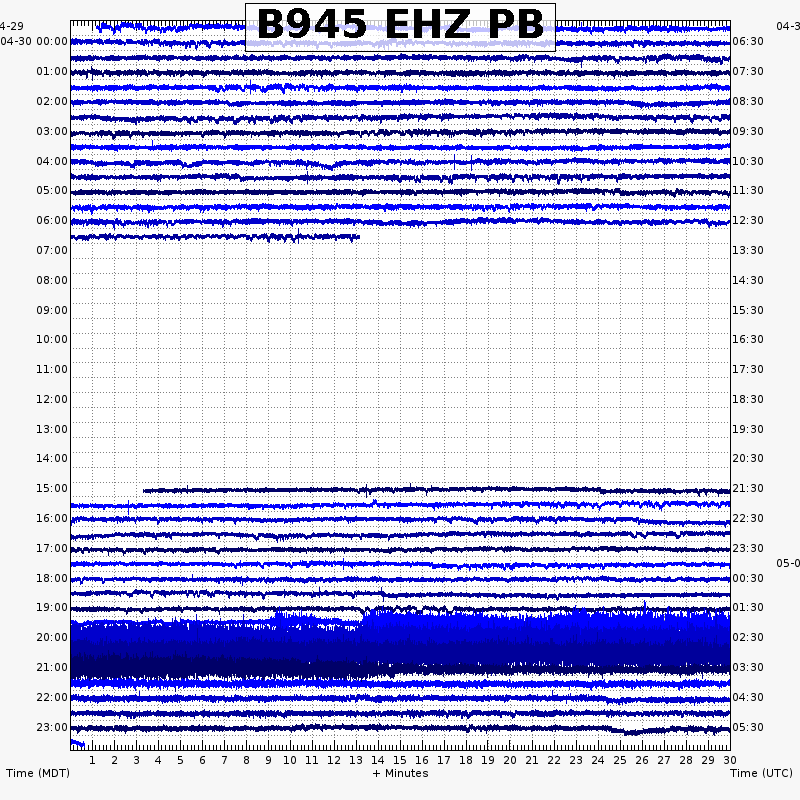Choose the 14:00 MDT row label
This screenshot has width=800, height=800.
coord(52,459)
